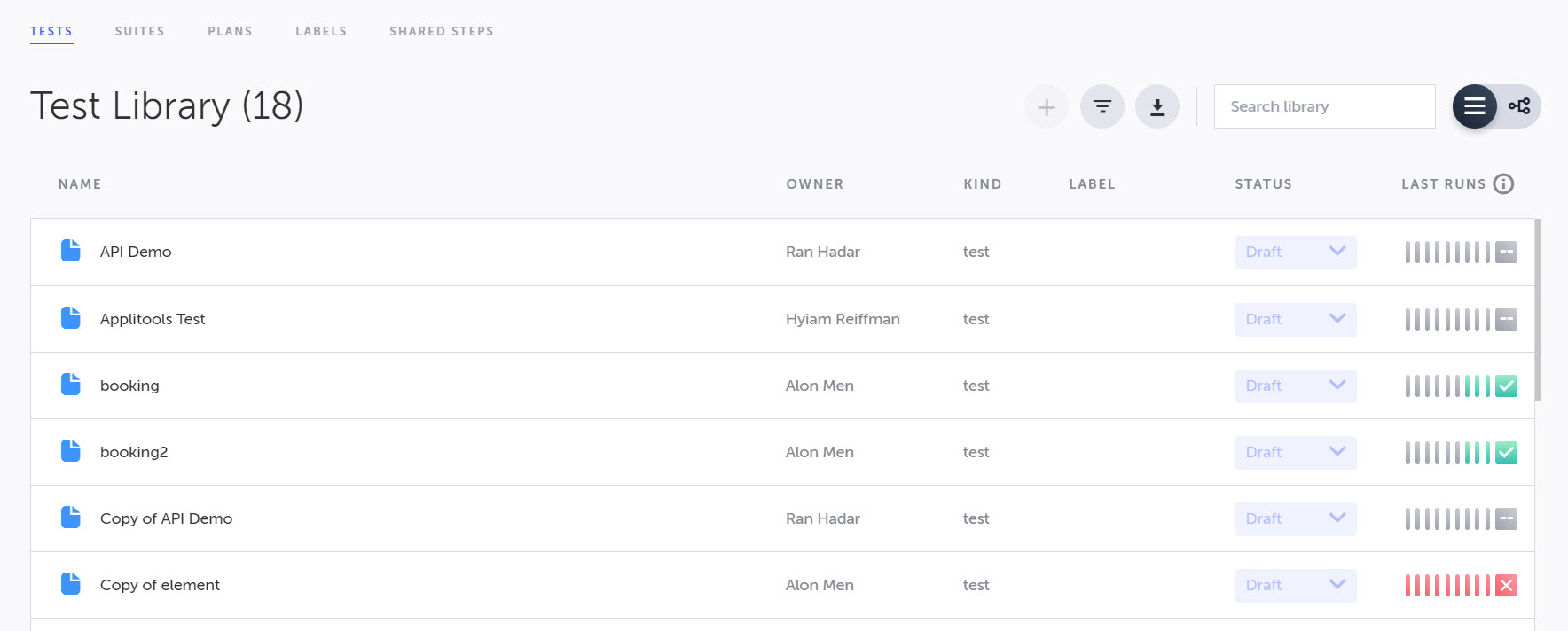The image size is (1568, 631).
Task: Click the download export icon
Action: 1157,107
